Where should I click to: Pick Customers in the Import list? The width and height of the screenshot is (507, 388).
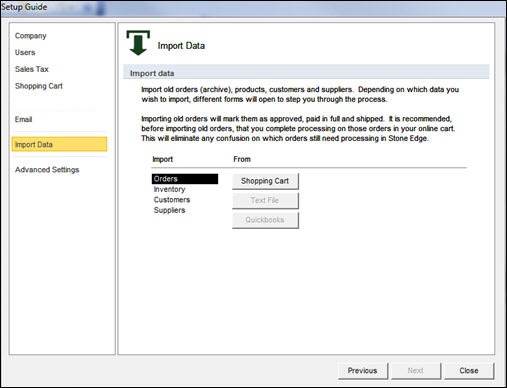pyautogui.click(x=172, y=200)
